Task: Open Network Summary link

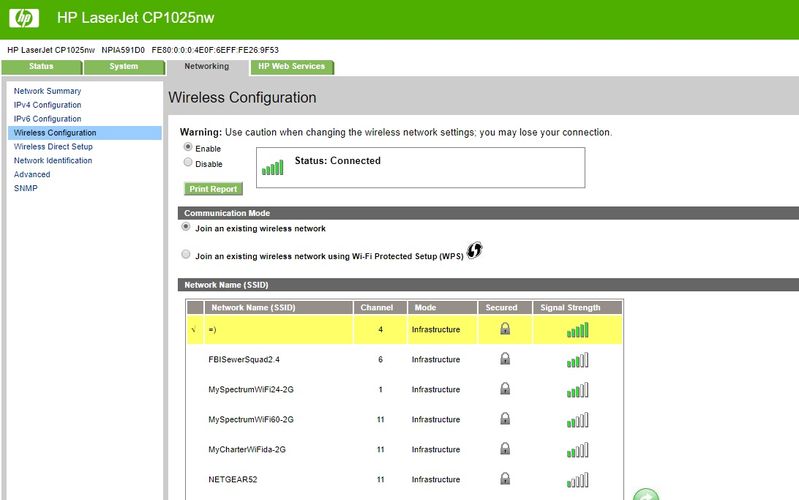Action: click(47, 91)
